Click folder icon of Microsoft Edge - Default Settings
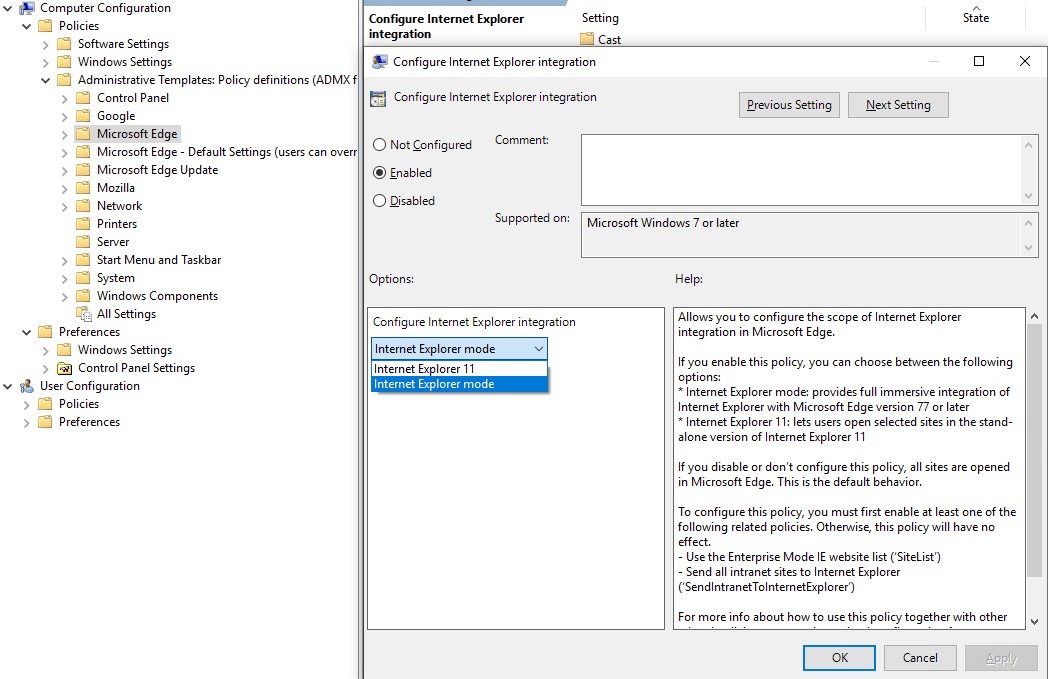This screenshot has height=679, width=1048. coord(83,152)
